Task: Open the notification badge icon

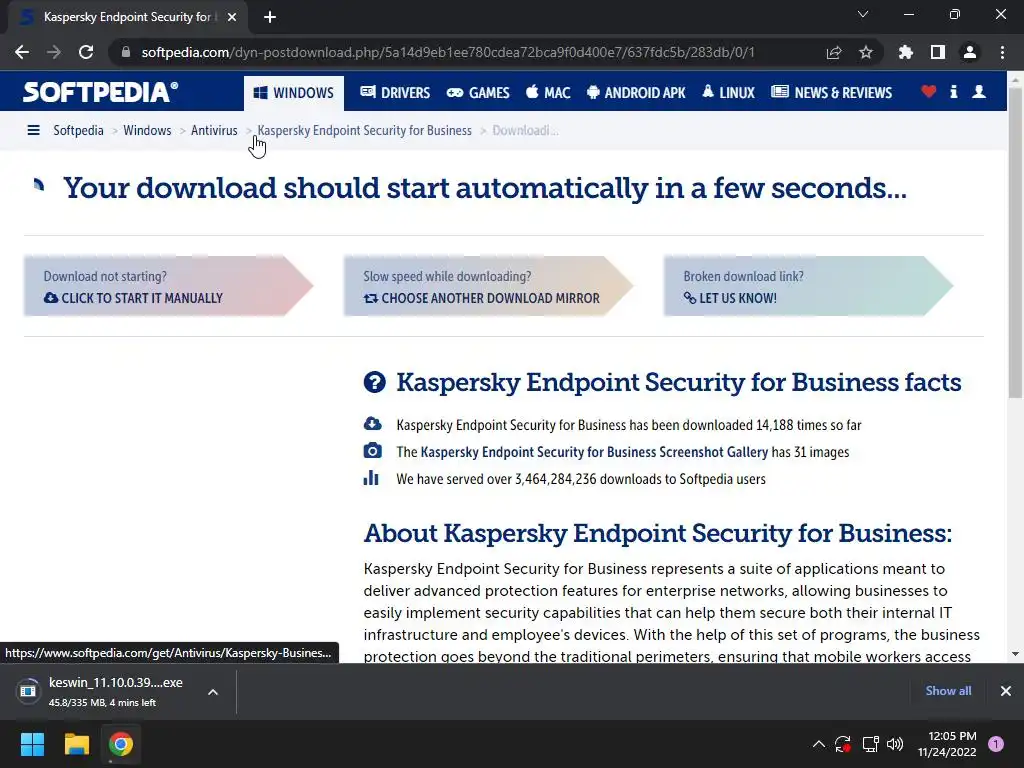Action: pyautogui.click(x=996, y=744)
